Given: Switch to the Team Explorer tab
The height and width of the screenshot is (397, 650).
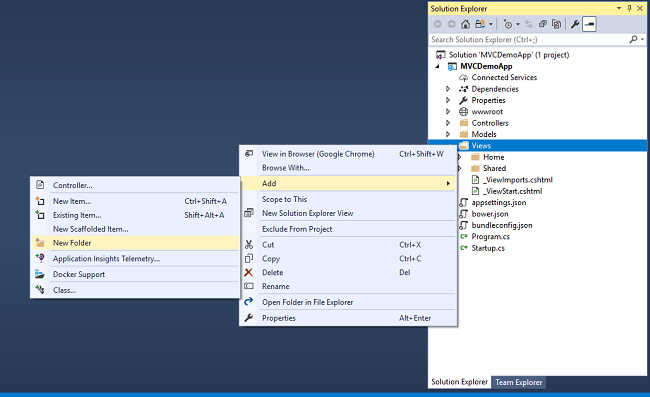Looking at the screenshot, I should click(518, 382).
